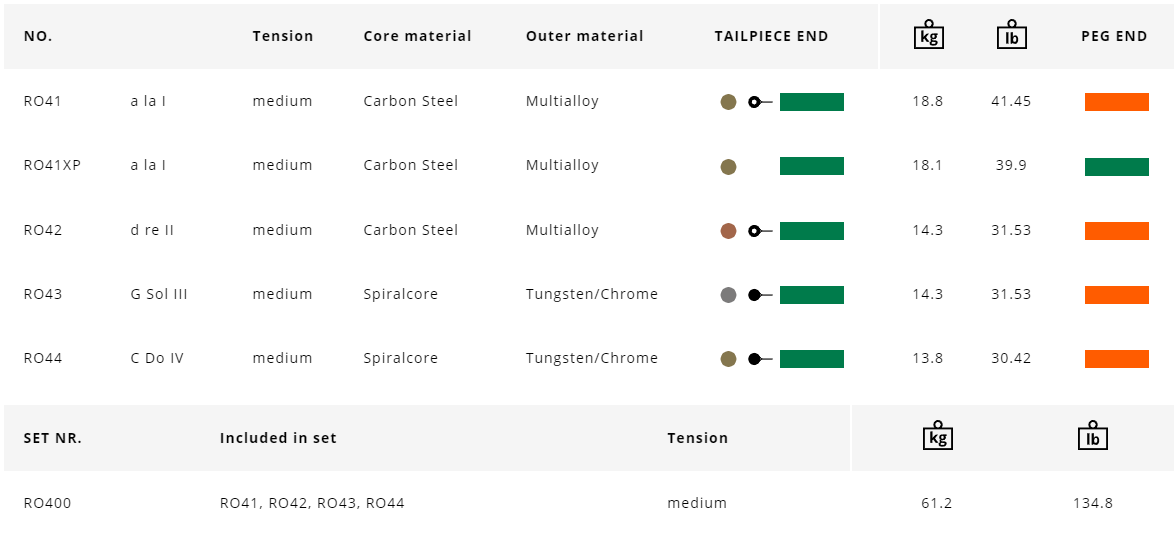1175x534 pixels.
Task: Click the RO41 orange peg end swatch
Action: pos(1116,102)
